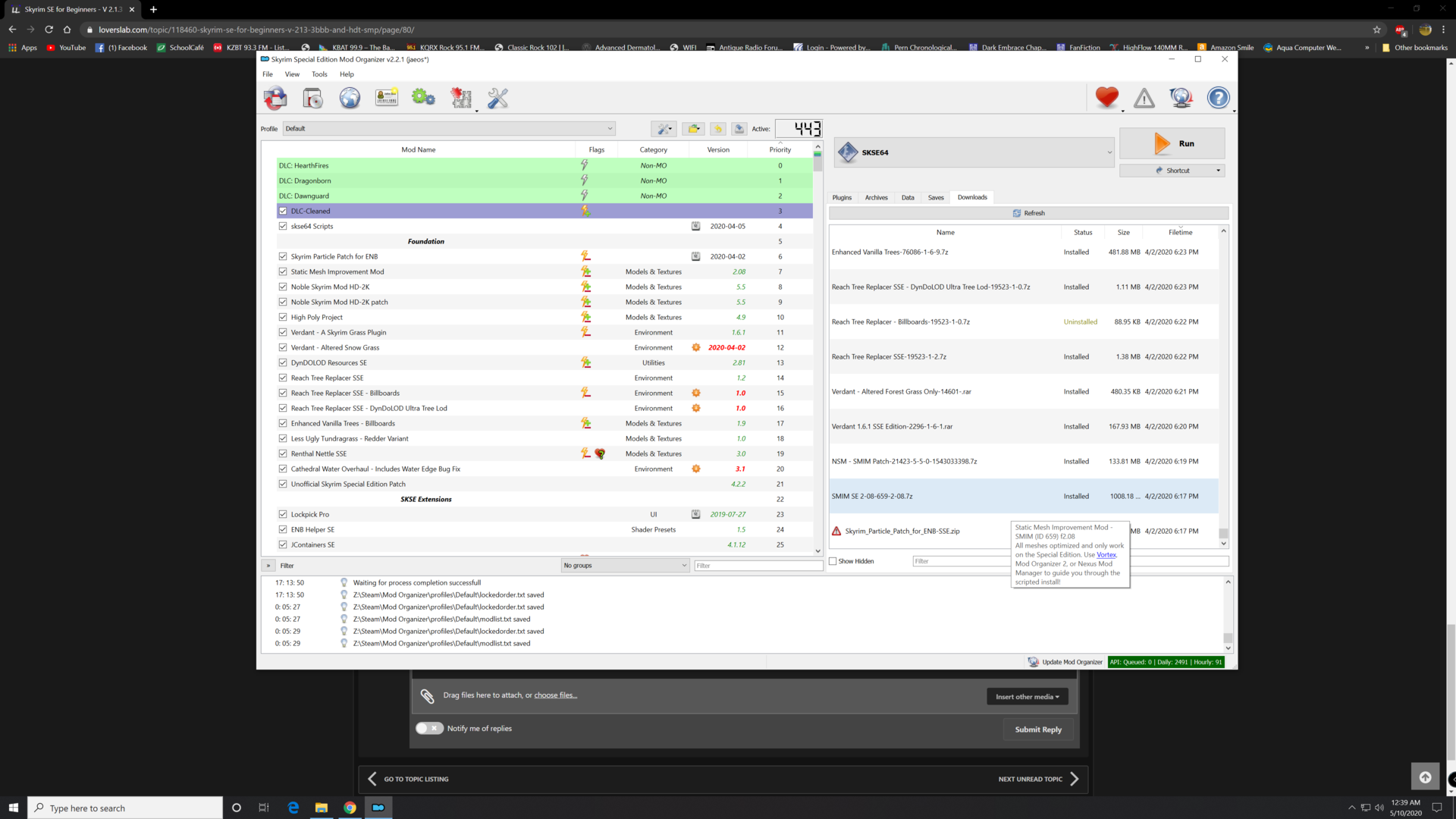
Task: Switch to the Saves tab
Action: 936,197
